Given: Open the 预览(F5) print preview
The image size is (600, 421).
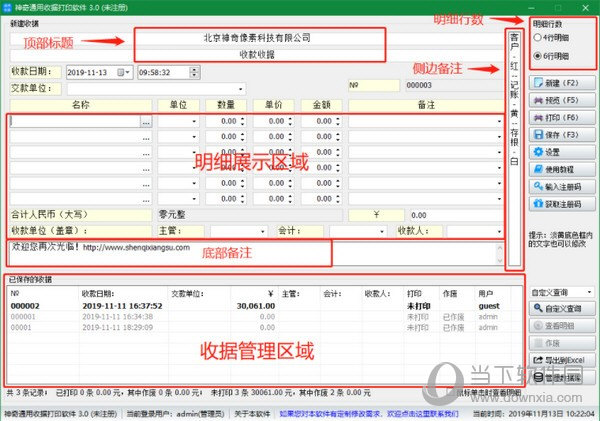Looking at the screenshot, I should click(562, 100).
